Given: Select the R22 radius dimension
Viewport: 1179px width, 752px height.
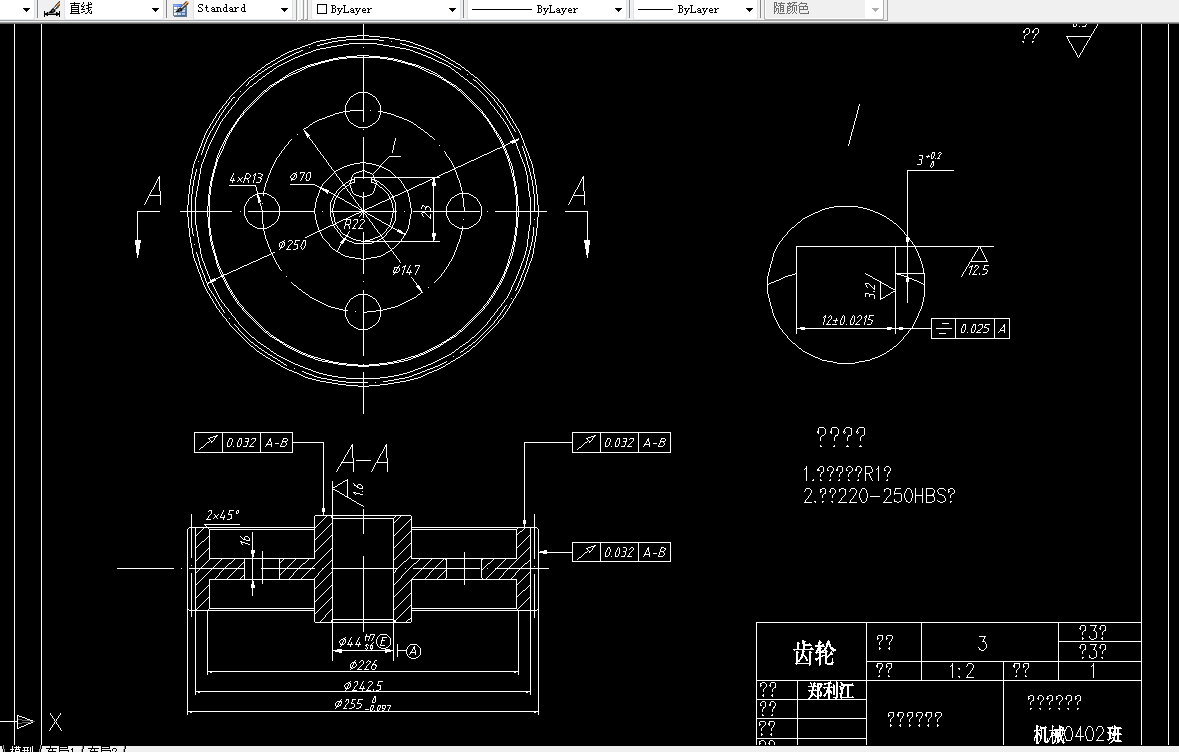Looking at the screenshot, I should point(353,224).
